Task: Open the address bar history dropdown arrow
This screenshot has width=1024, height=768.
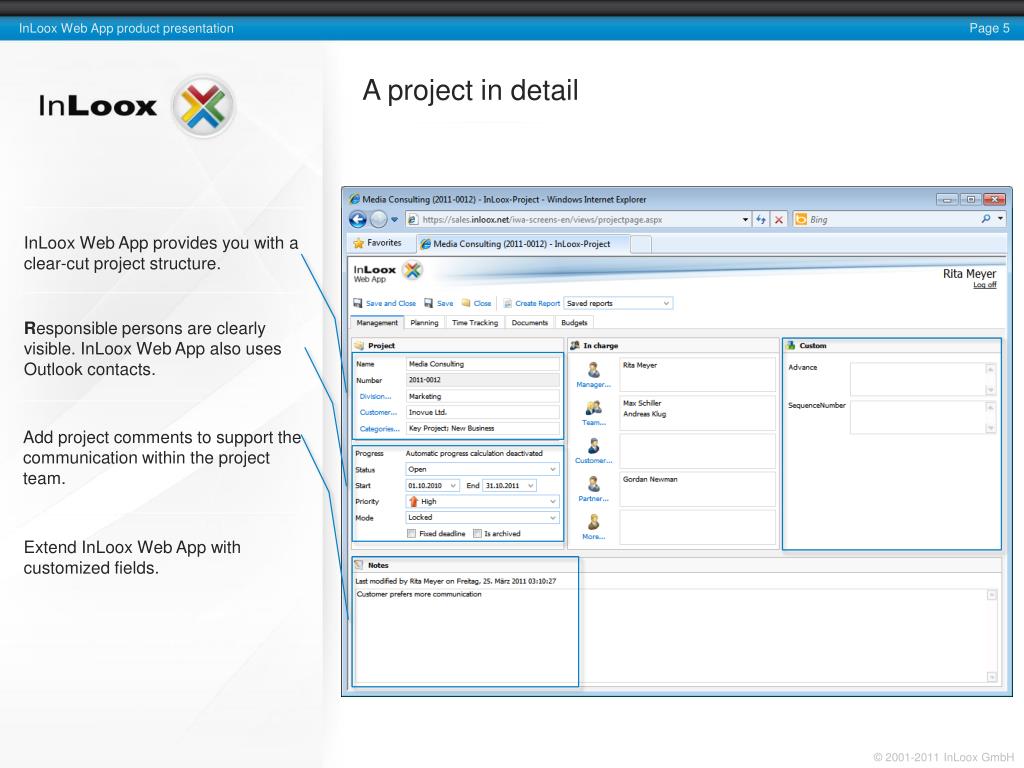Action: (x=745, y=219)
